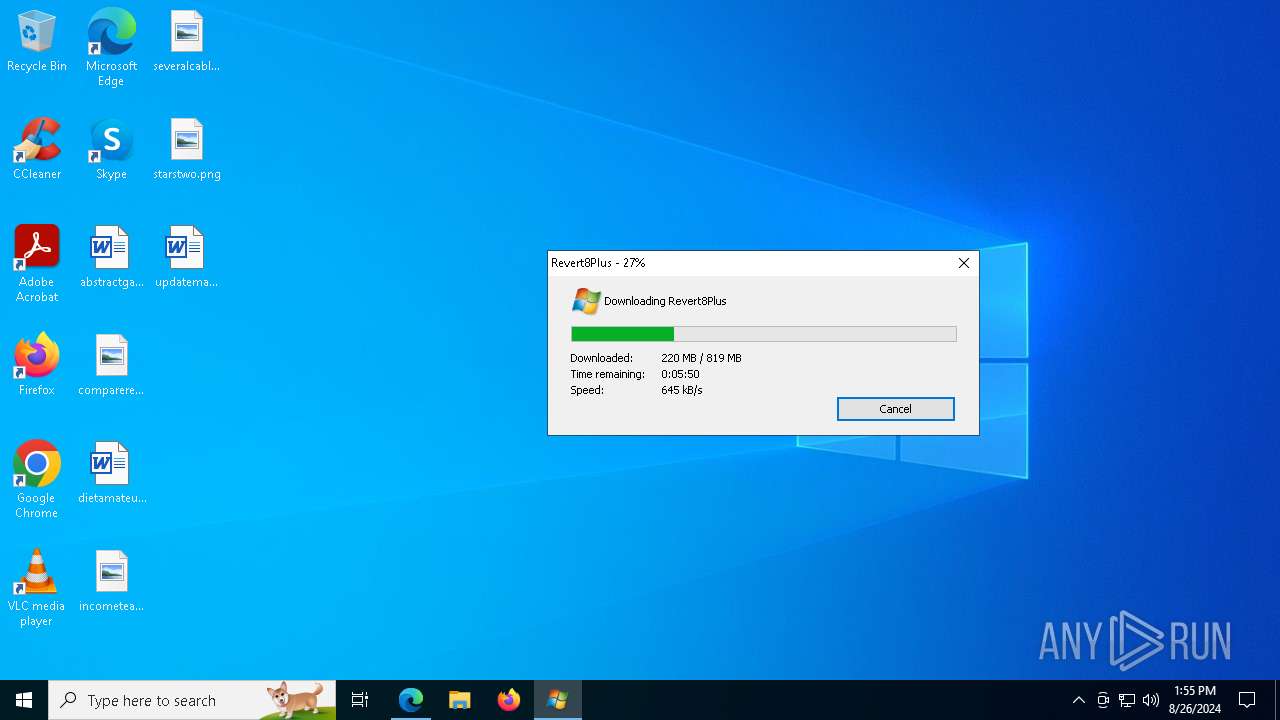Open Microsoft Edge from the taskbar

pyautogui.click(x=410, y=700)
